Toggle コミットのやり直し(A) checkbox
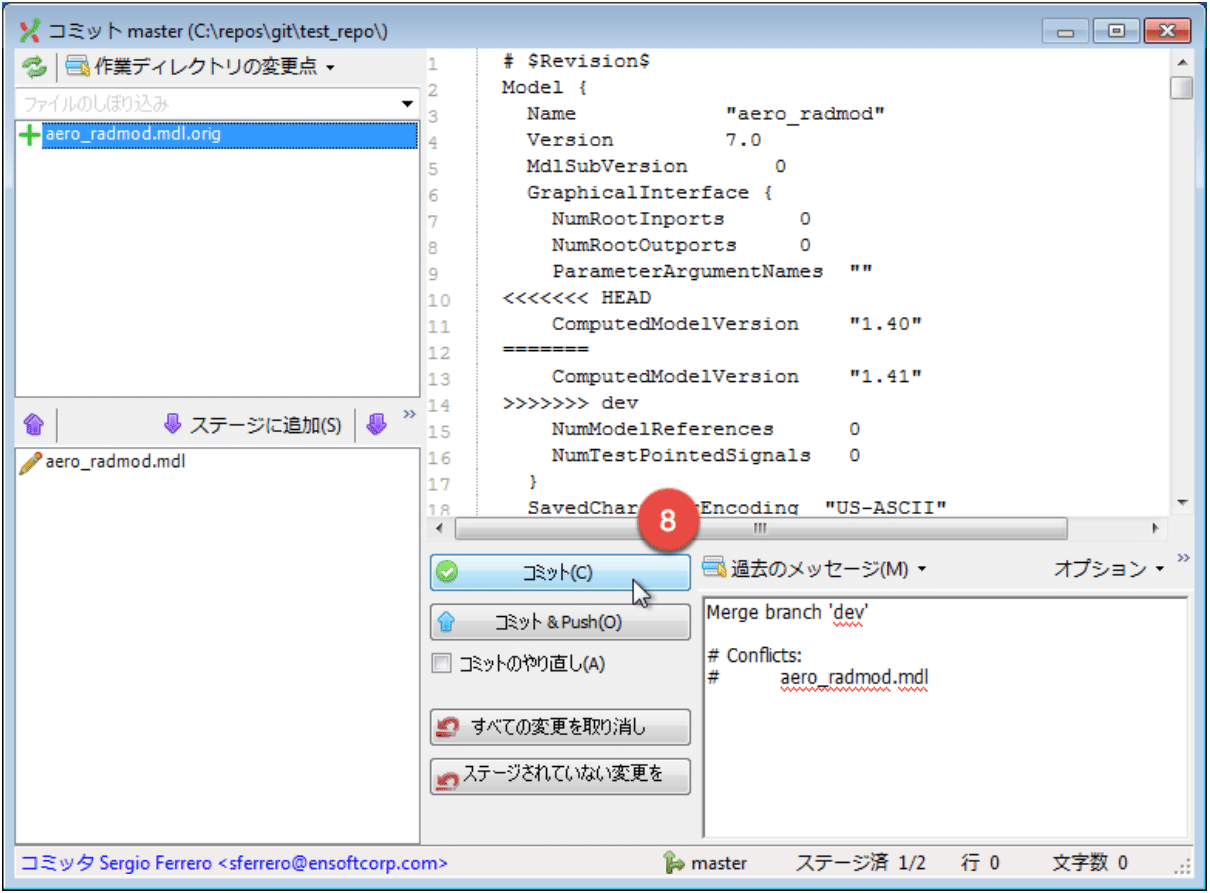Viewport: 1210px width, 893px height. (x=441, y=663)
